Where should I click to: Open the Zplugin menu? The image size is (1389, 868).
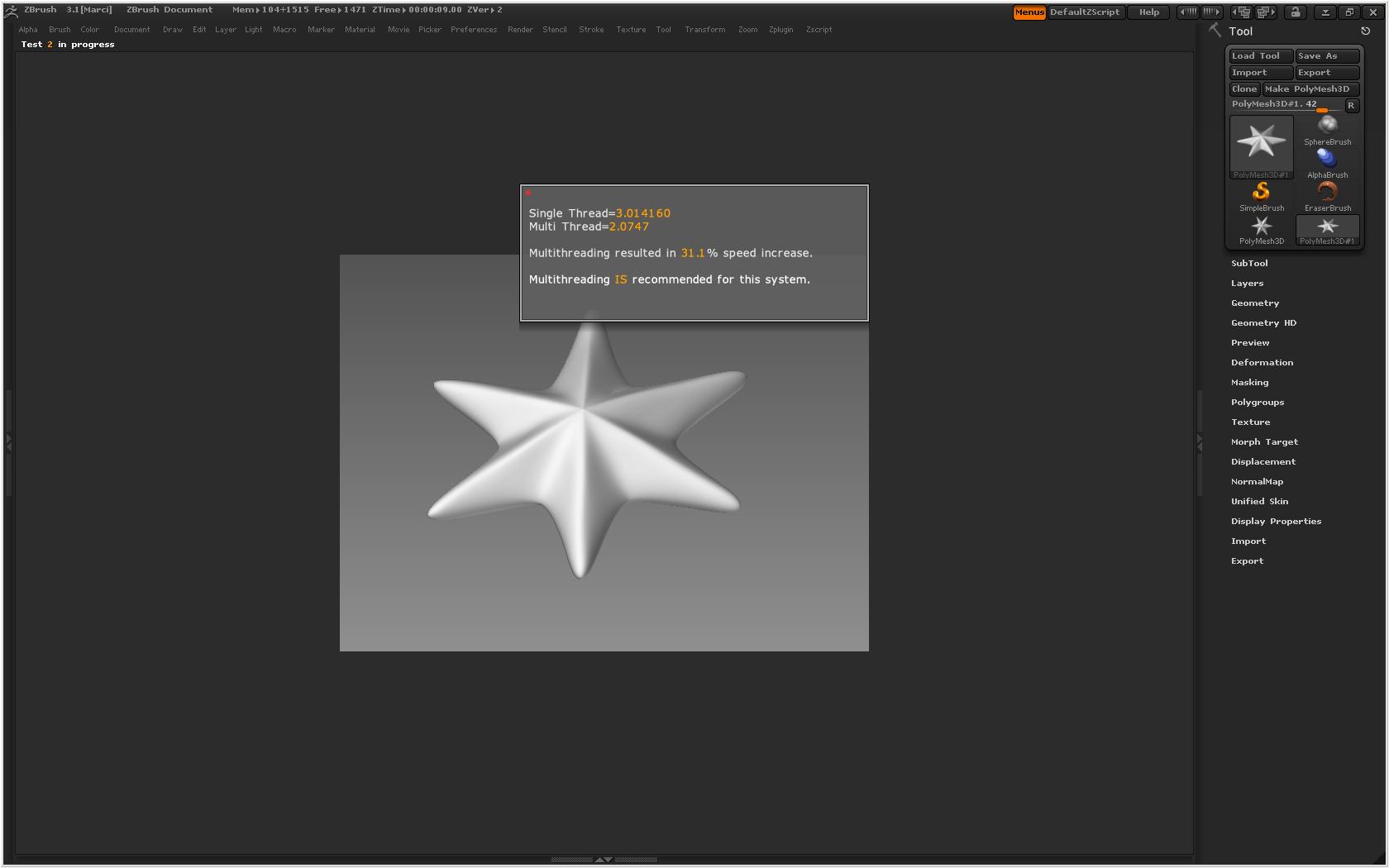[x=780, y=30]
